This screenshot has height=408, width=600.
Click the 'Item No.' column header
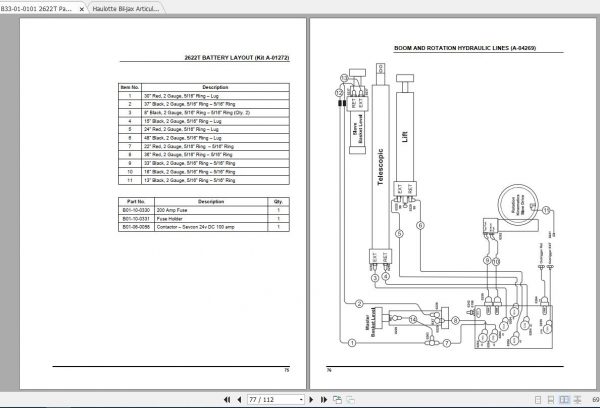(x=130, y=87)
